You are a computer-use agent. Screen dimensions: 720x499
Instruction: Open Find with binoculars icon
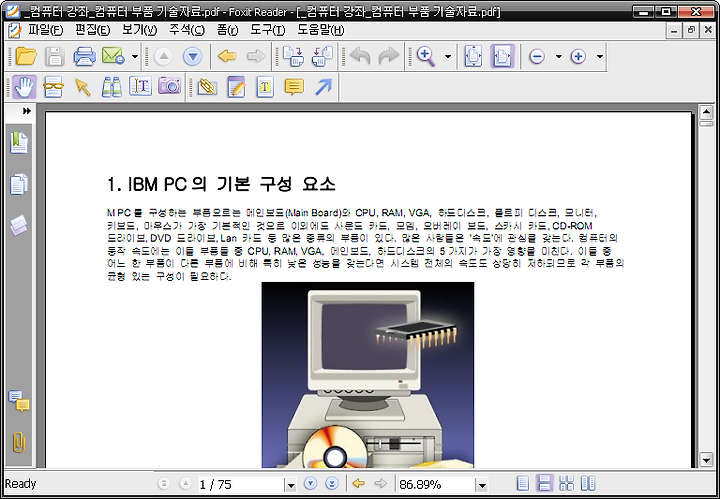112,87
